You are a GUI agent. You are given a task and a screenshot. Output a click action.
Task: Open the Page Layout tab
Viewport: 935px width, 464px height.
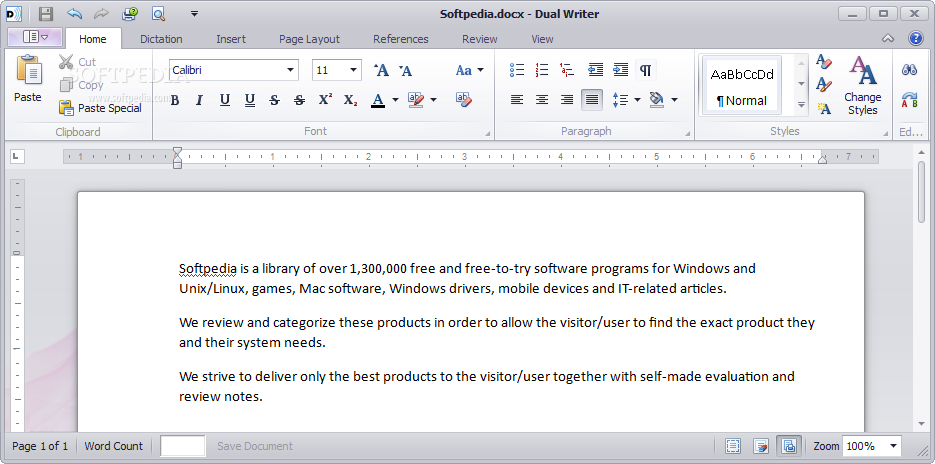tap(309, 39)
